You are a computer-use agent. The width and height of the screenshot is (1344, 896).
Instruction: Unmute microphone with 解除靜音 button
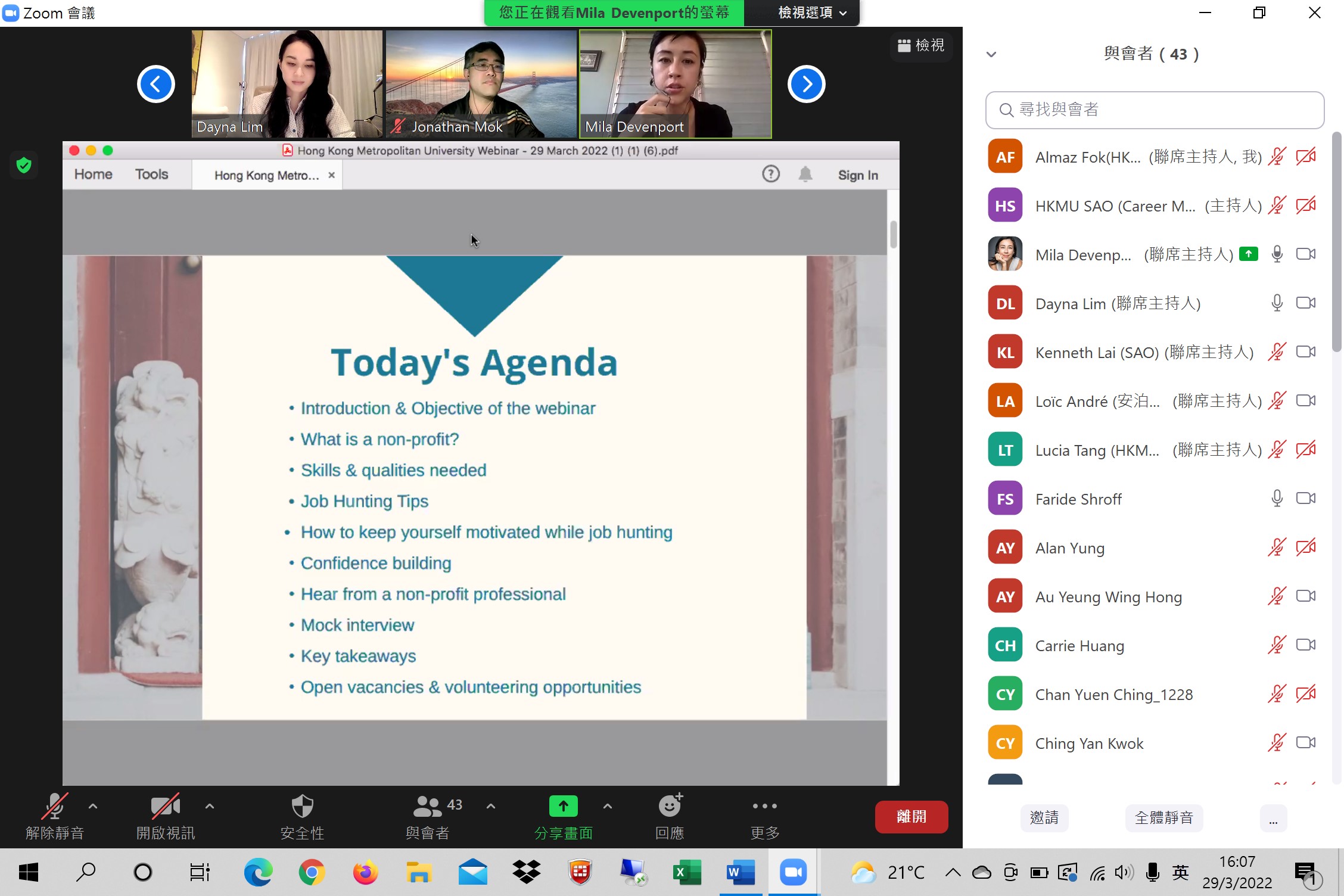(55, 816)
